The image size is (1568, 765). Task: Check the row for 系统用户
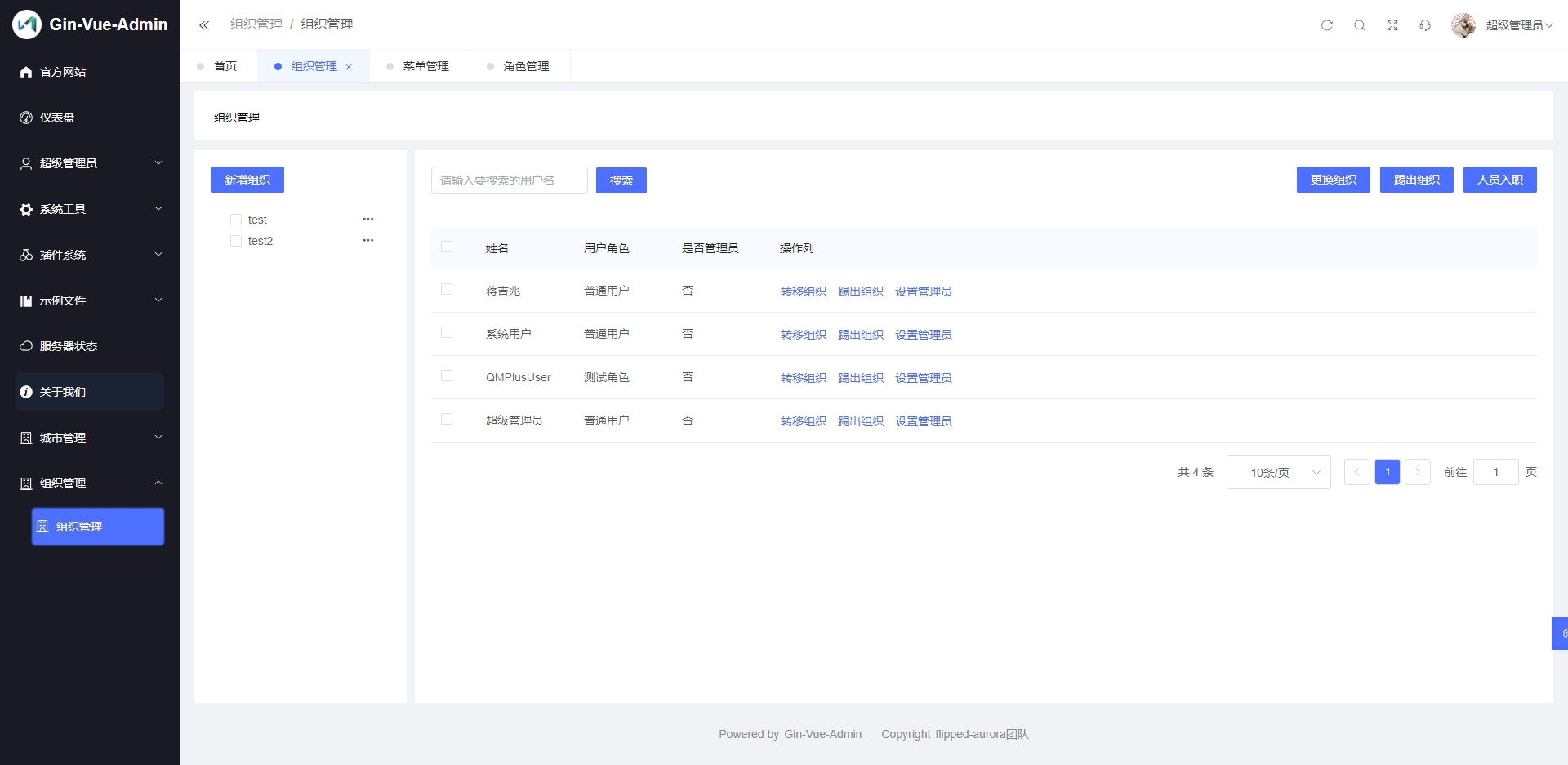(x=447, y=332)
